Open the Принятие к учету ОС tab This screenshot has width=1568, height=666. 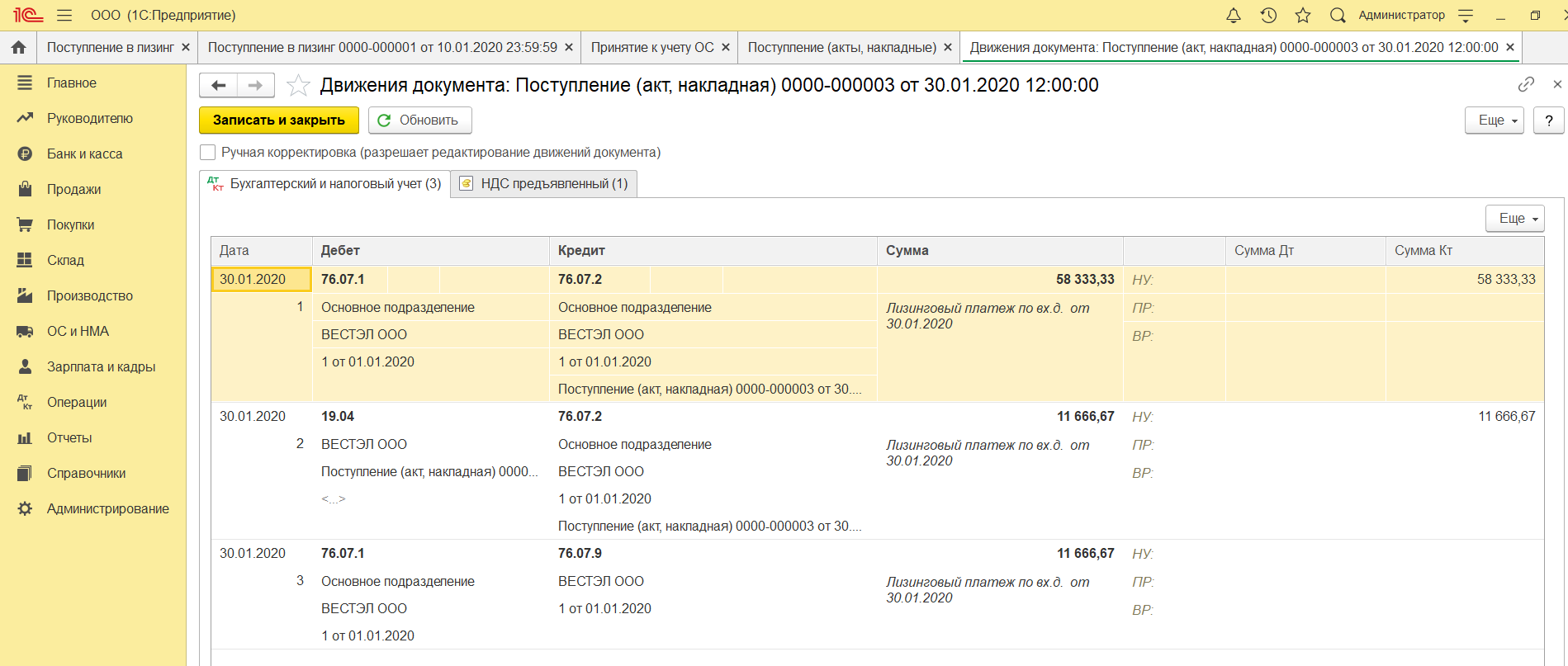pyautogui.click(x=651, y=48)
